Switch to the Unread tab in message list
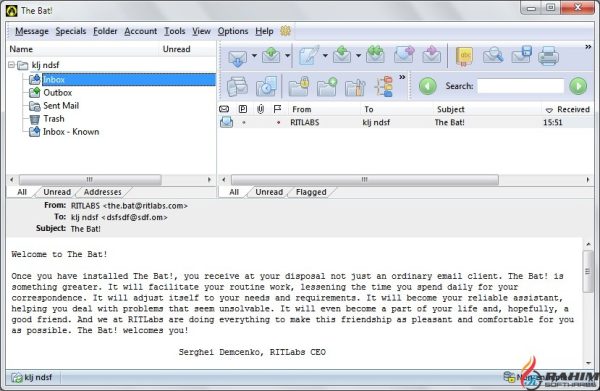Image resolution: width=600 pixels, height=391 pixels. (x=269, y=192)
